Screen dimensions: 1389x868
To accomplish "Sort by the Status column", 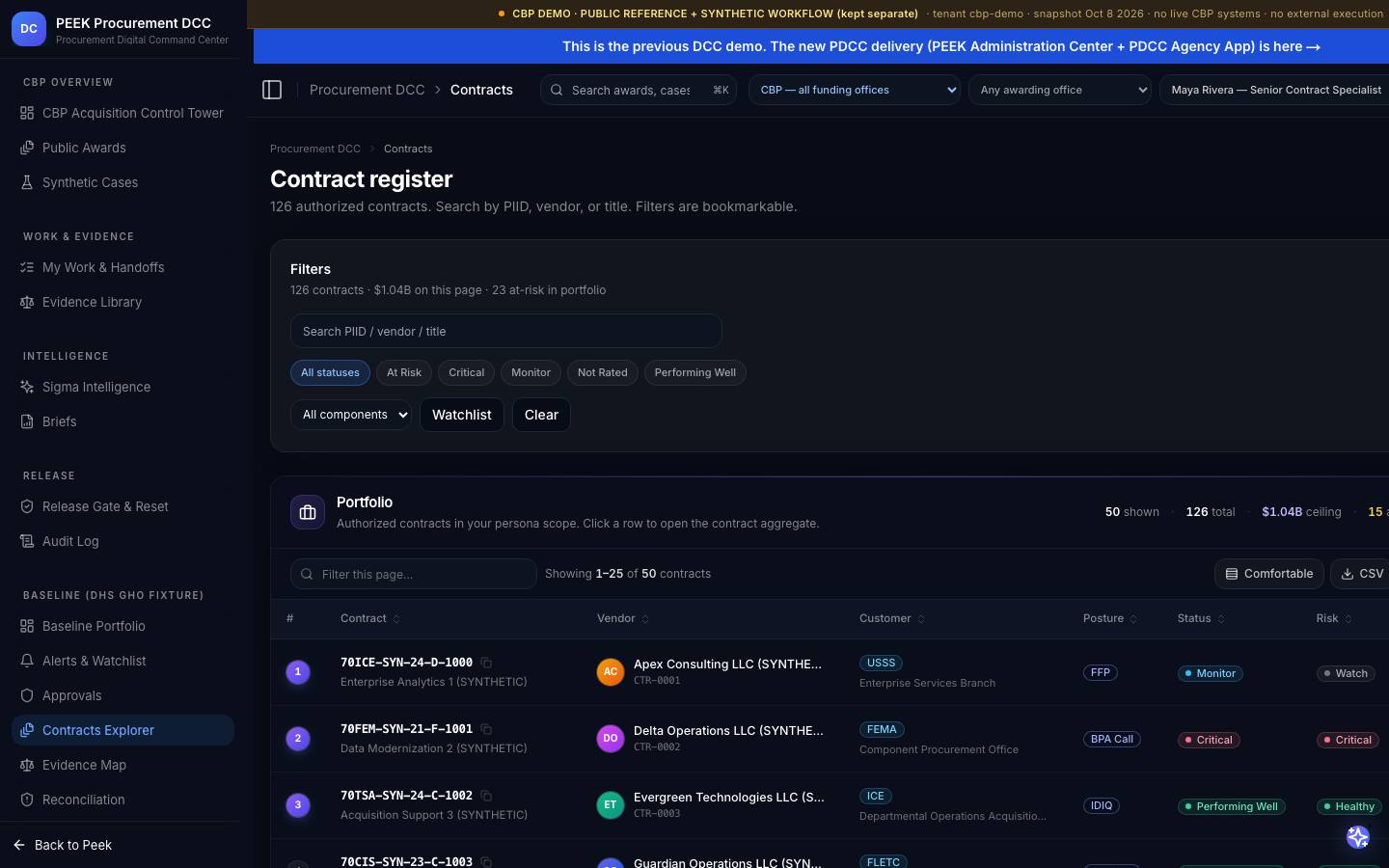I will tap(1201, 618).
